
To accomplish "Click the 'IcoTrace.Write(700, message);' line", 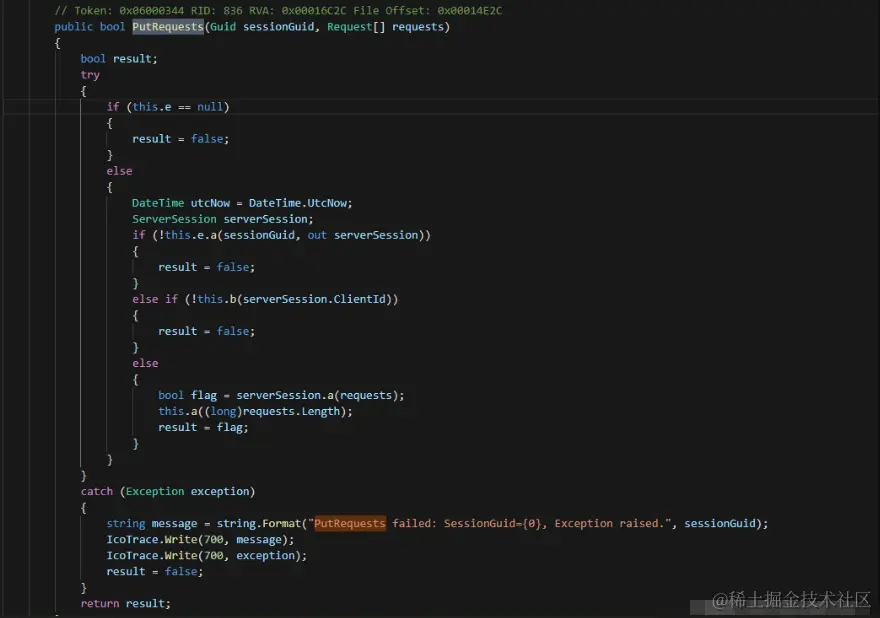I will pos(200,539).
